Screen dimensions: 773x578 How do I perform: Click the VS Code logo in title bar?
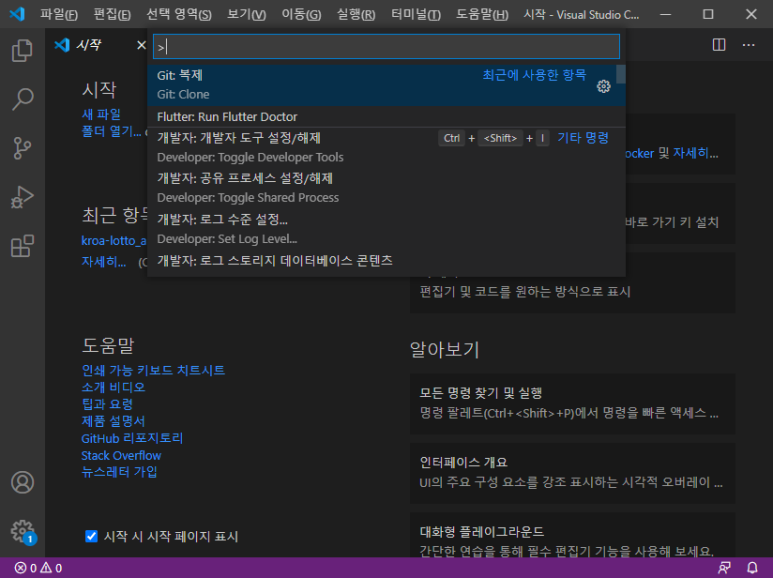pos(17,14)
